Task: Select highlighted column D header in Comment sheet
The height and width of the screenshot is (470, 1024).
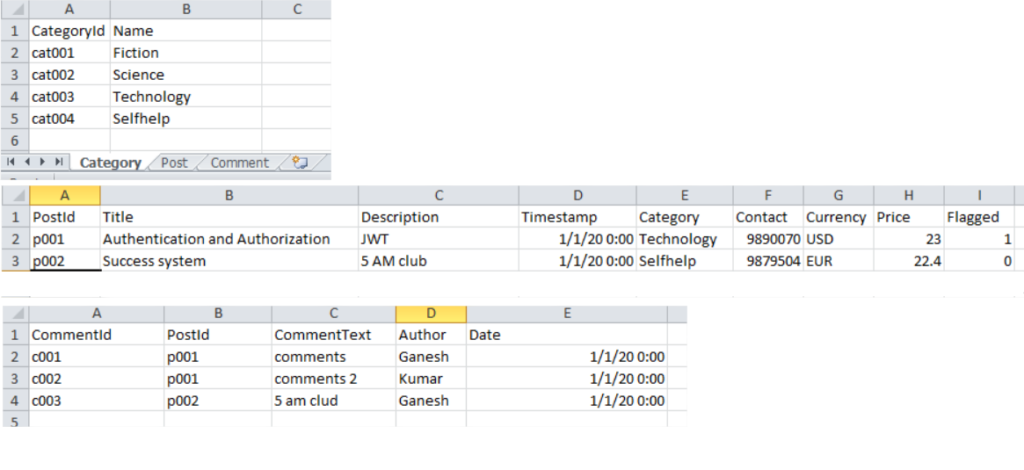Action: (431, 314)
